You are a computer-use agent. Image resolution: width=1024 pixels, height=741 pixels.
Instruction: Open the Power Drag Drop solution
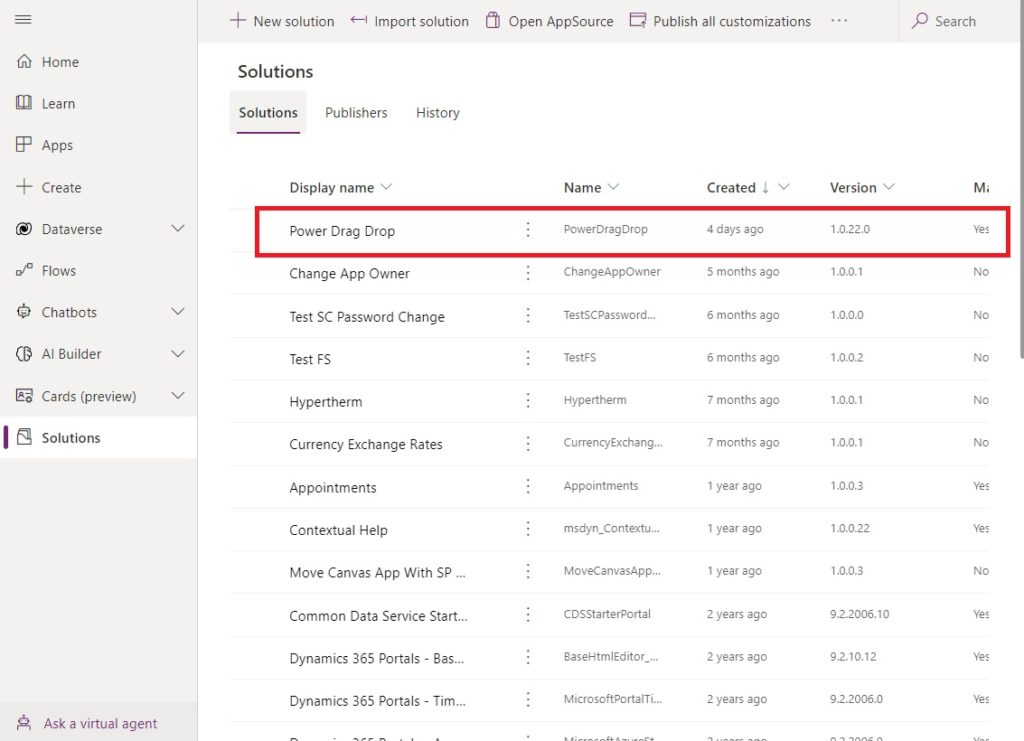343,229
